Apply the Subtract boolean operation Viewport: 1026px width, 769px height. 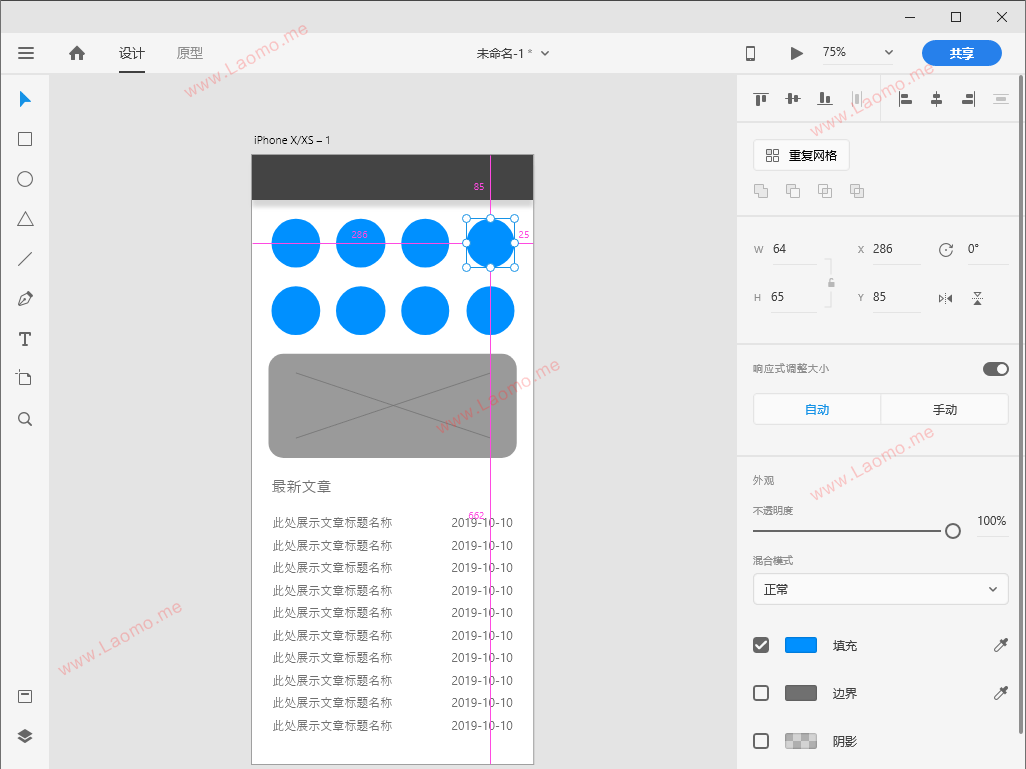(x=793, y=191)
